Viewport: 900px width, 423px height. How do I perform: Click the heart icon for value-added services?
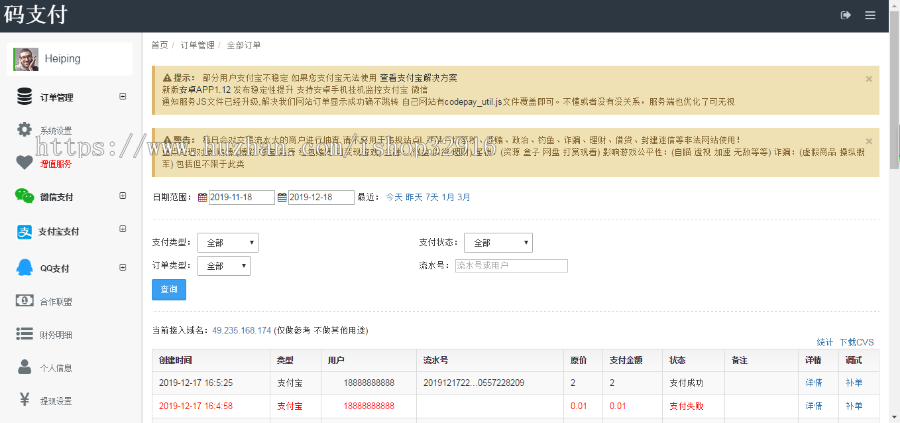tap(24, 164)
